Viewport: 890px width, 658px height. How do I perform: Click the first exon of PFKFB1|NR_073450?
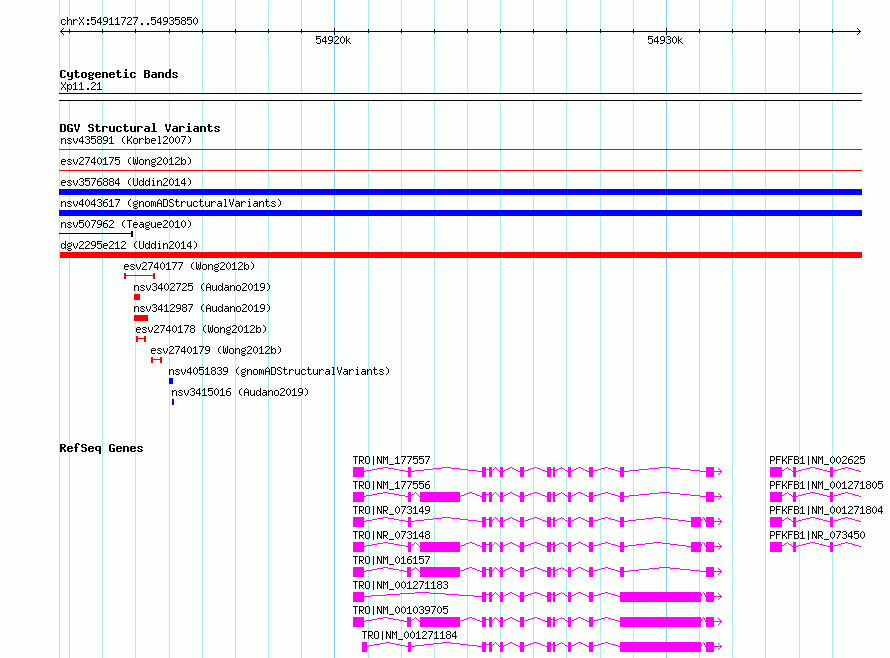(776, 547)
